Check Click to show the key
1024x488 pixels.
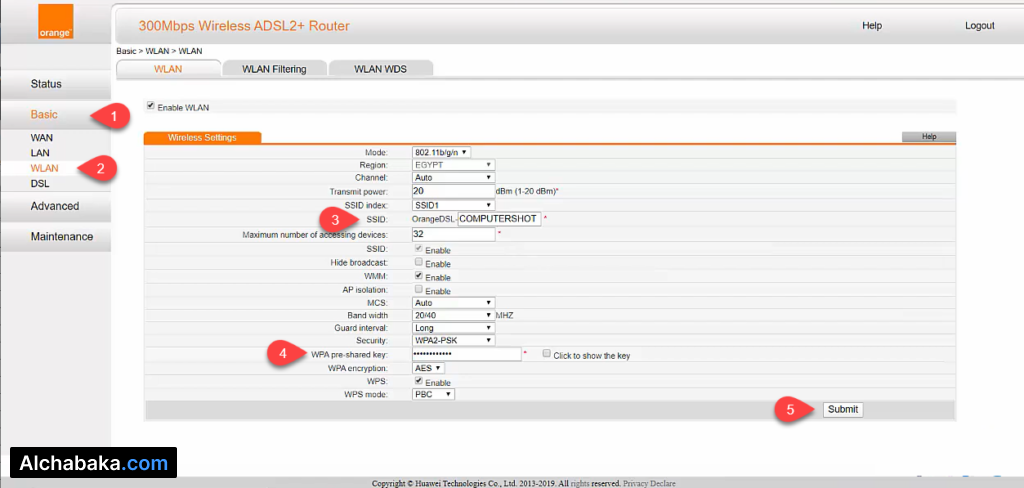tap(546, 354)
